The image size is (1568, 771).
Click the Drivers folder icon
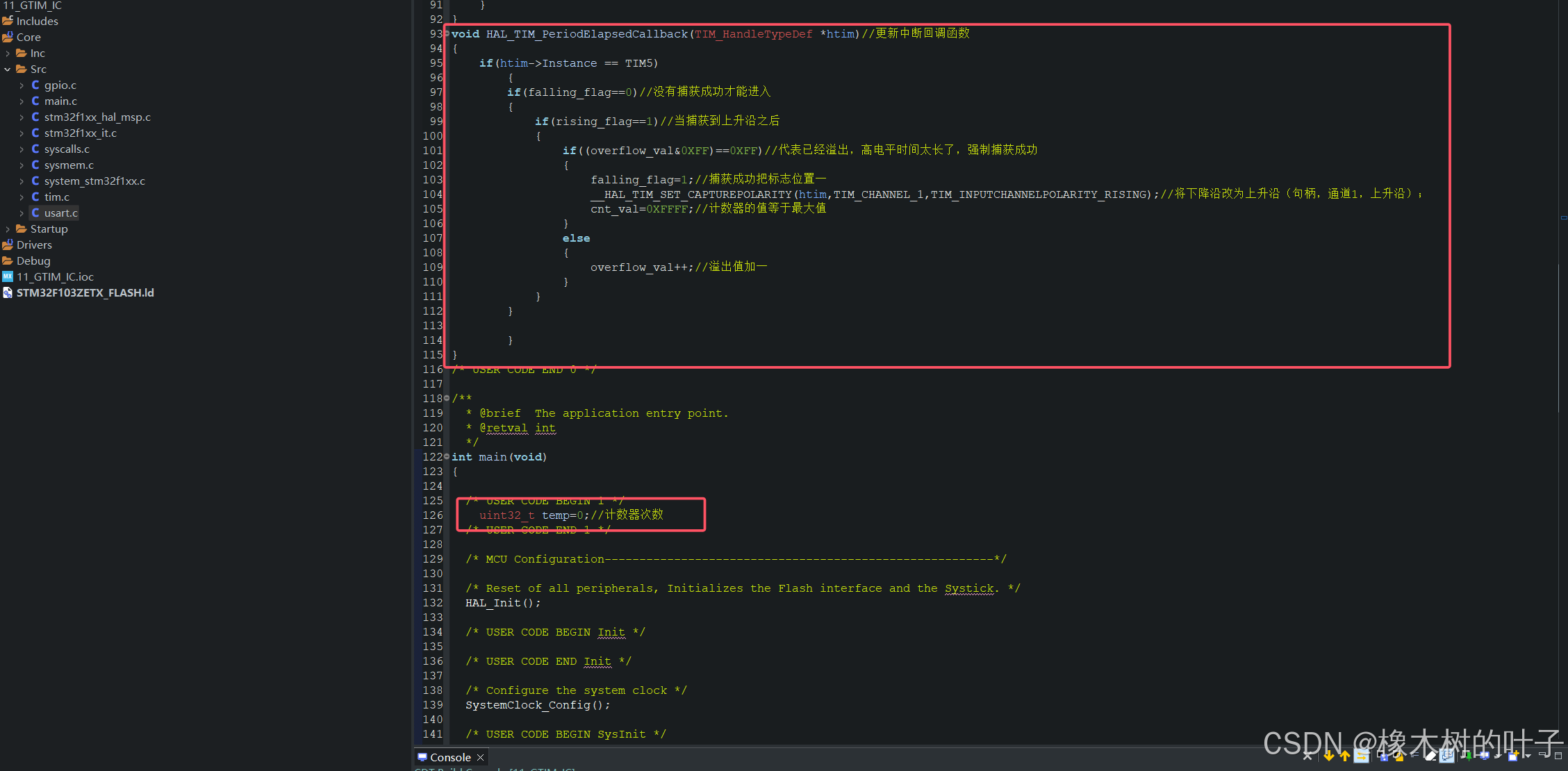[8, 245]
